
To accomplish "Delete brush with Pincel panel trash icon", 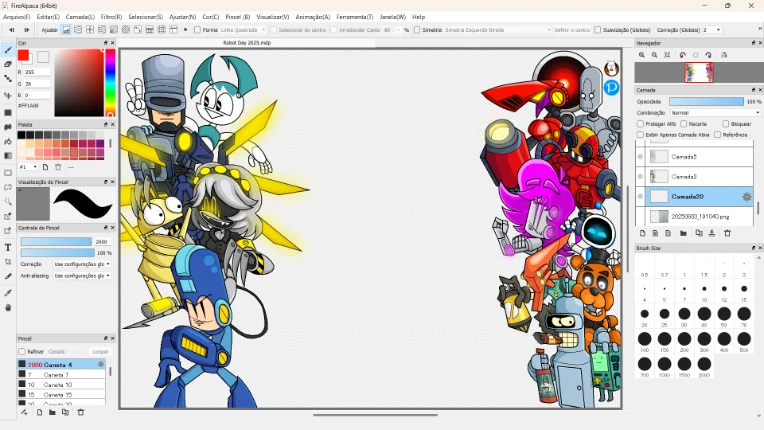I will [81, 412].
